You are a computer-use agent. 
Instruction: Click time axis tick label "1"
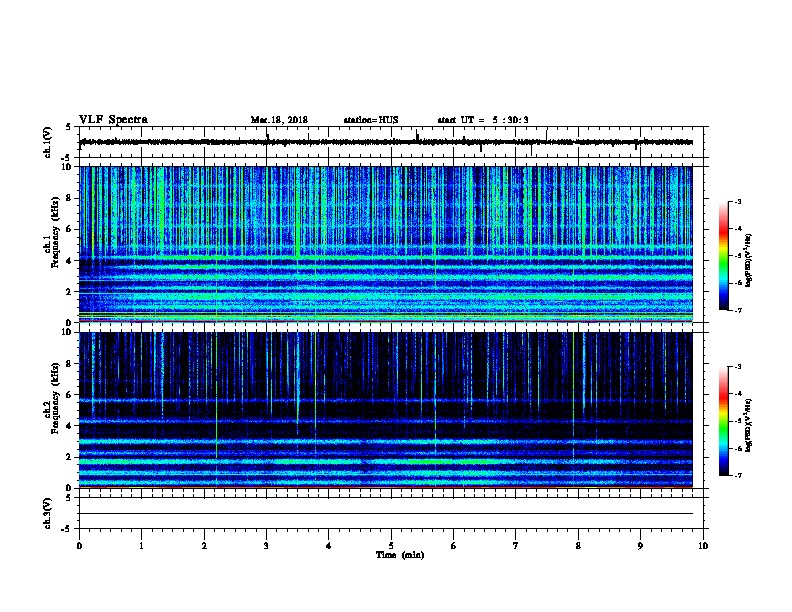tap(141, 545)
